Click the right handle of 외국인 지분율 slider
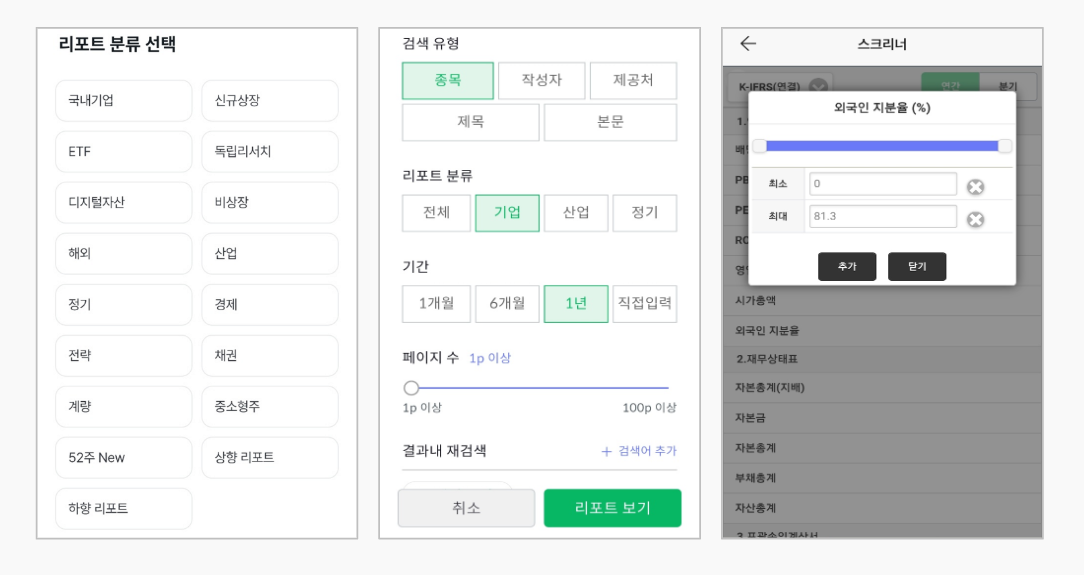The width and height of the screenshot is (1084, 575). coord(1005,146)
